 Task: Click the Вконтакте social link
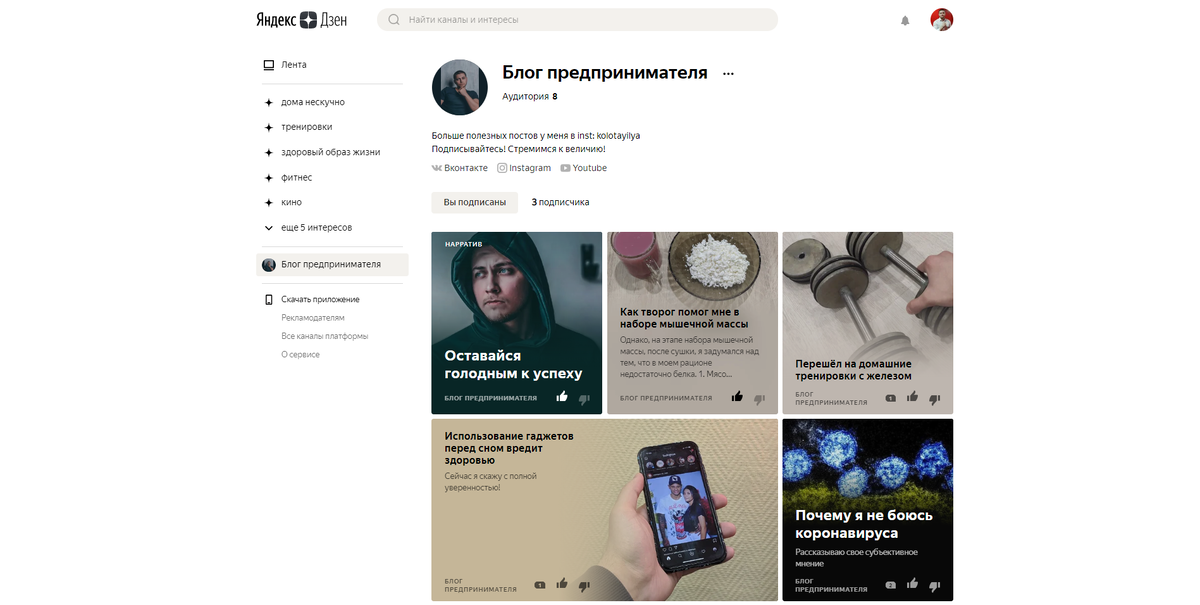[x=460, y=168]
